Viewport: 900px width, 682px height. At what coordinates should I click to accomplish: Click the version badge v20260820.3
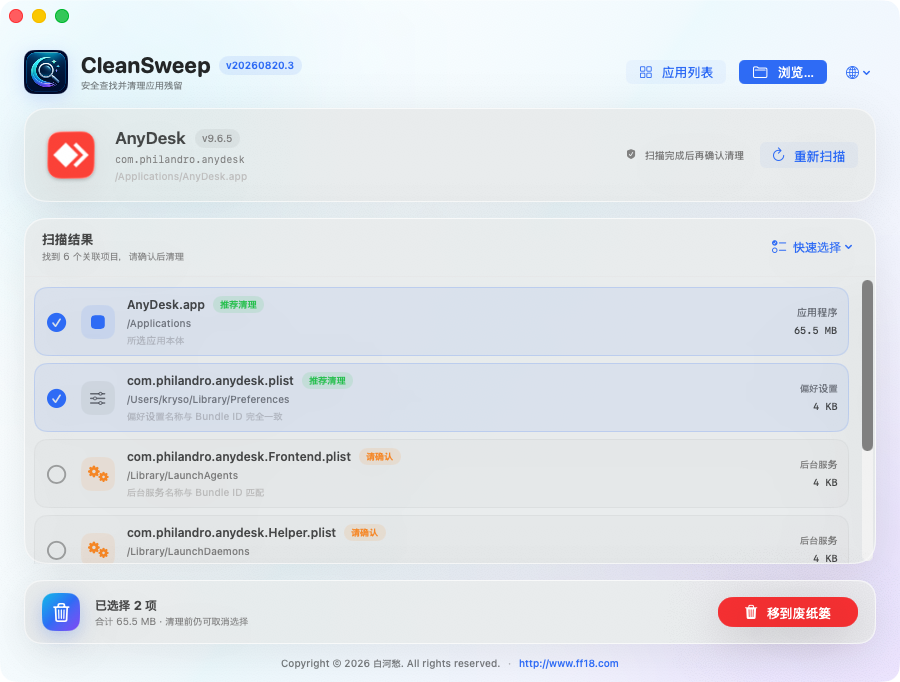point(260,65)
